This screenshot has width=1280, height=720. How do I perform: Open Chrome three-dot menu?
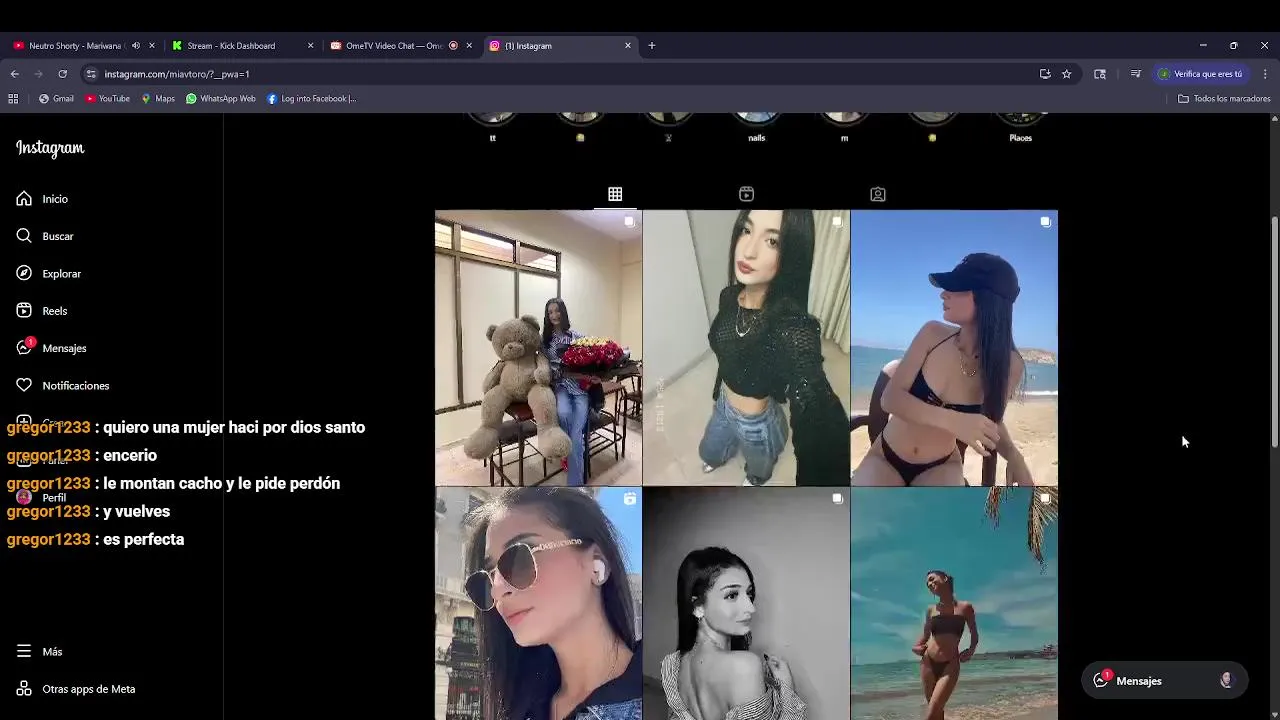click(1265, 74)
